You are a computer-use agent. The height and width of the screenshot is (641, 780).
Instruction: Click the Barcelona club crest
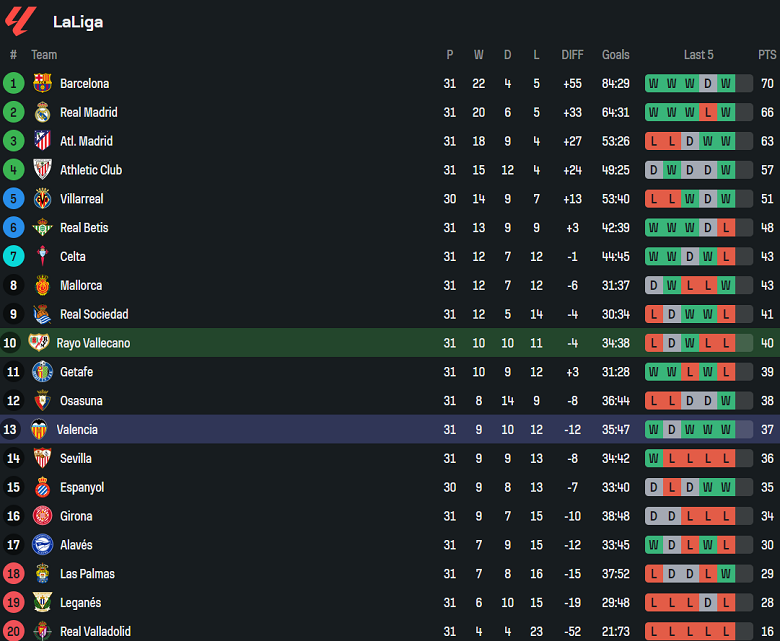[x=42, y=84]
